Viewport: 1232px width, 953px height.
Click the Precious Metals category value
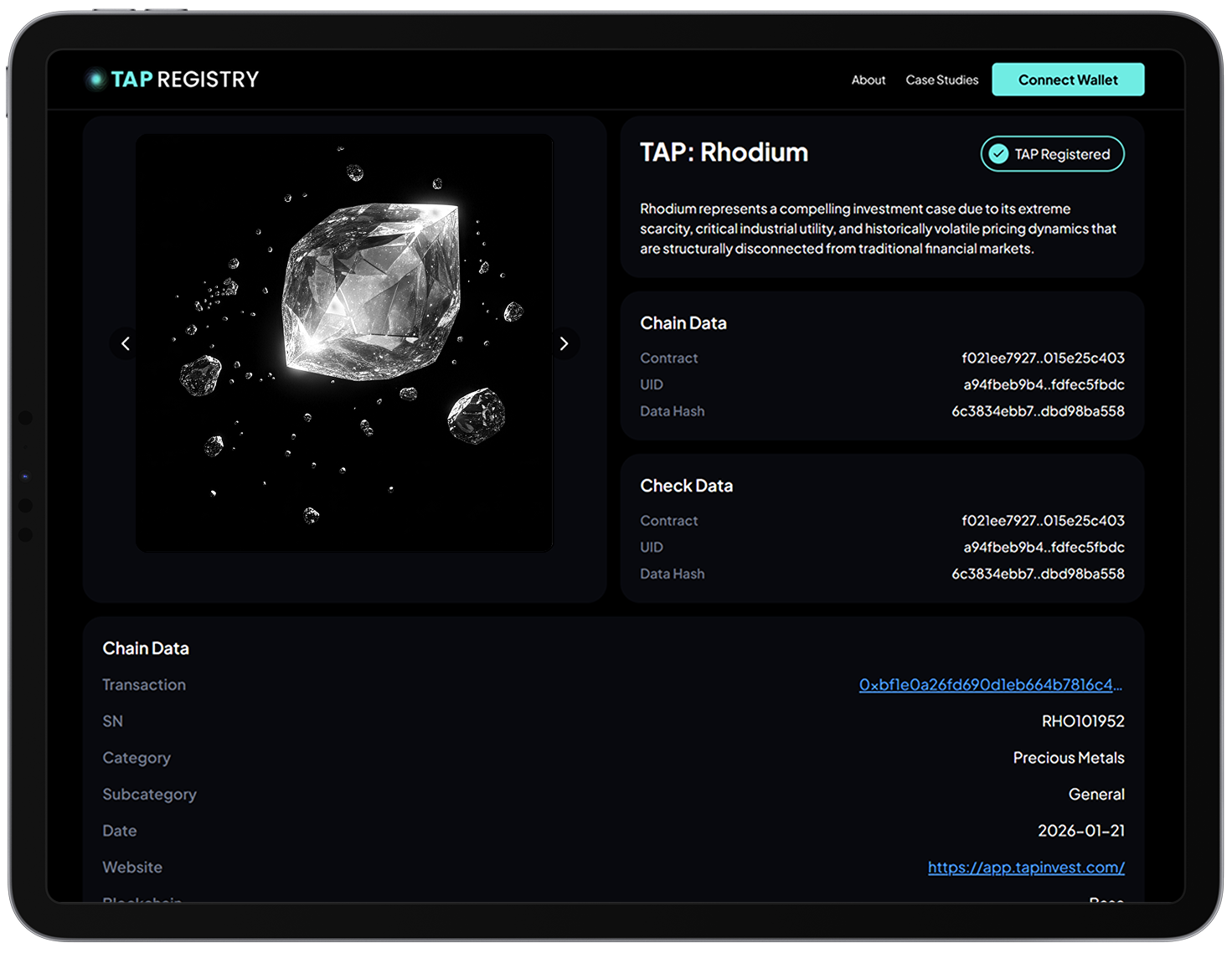pyautogui.click(x=1069, y=758)
